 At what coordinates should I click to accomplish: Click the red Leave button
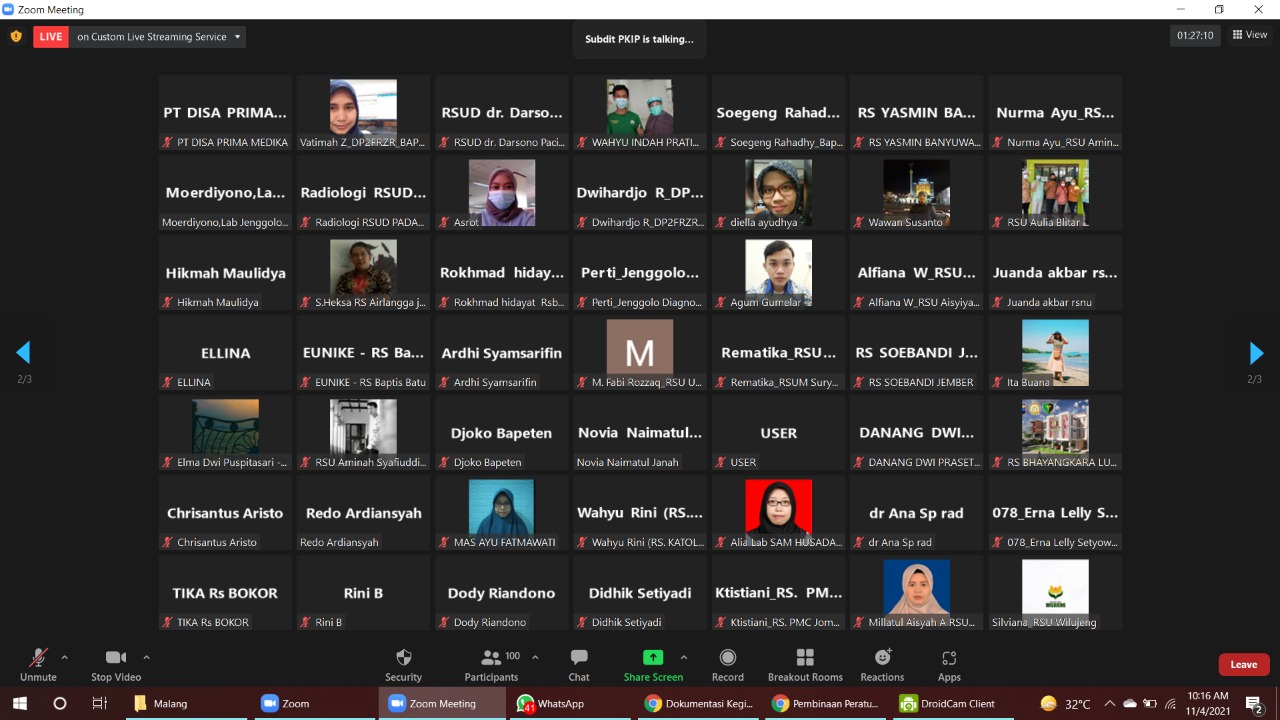pos(1244,664)
